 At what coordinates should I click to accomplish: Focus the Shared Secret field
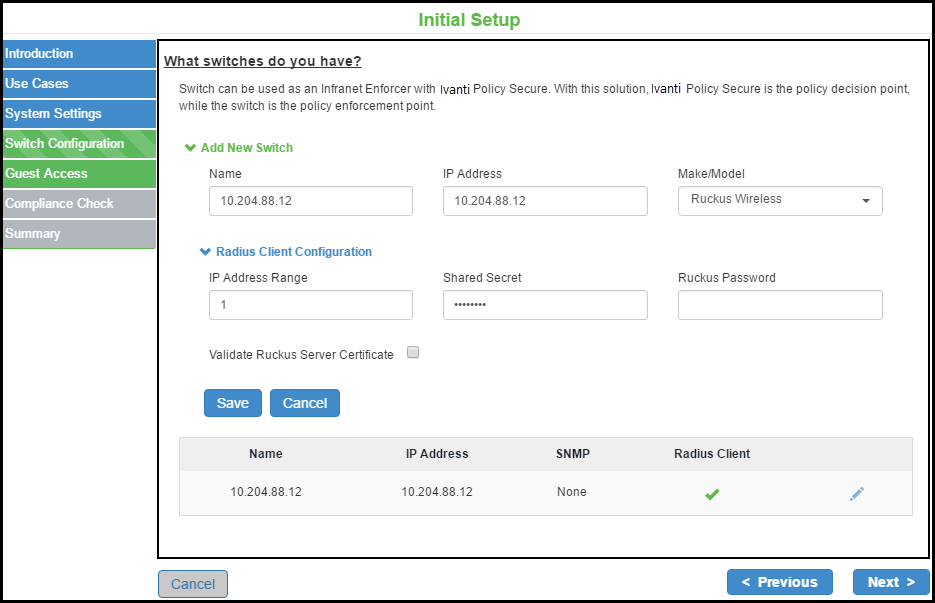tap(545, 305)
